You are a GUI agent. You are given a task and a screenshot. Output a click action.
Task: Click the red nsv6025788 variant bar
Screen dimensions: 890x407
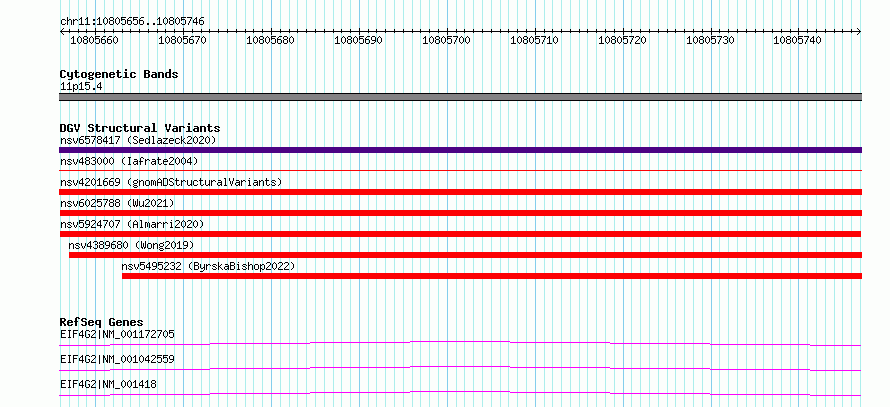[460, 213]
